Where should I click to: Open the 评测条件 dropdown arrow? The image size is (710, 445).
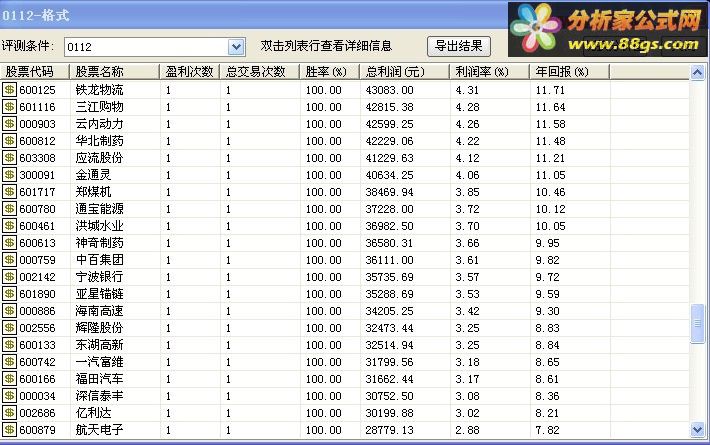236,47
